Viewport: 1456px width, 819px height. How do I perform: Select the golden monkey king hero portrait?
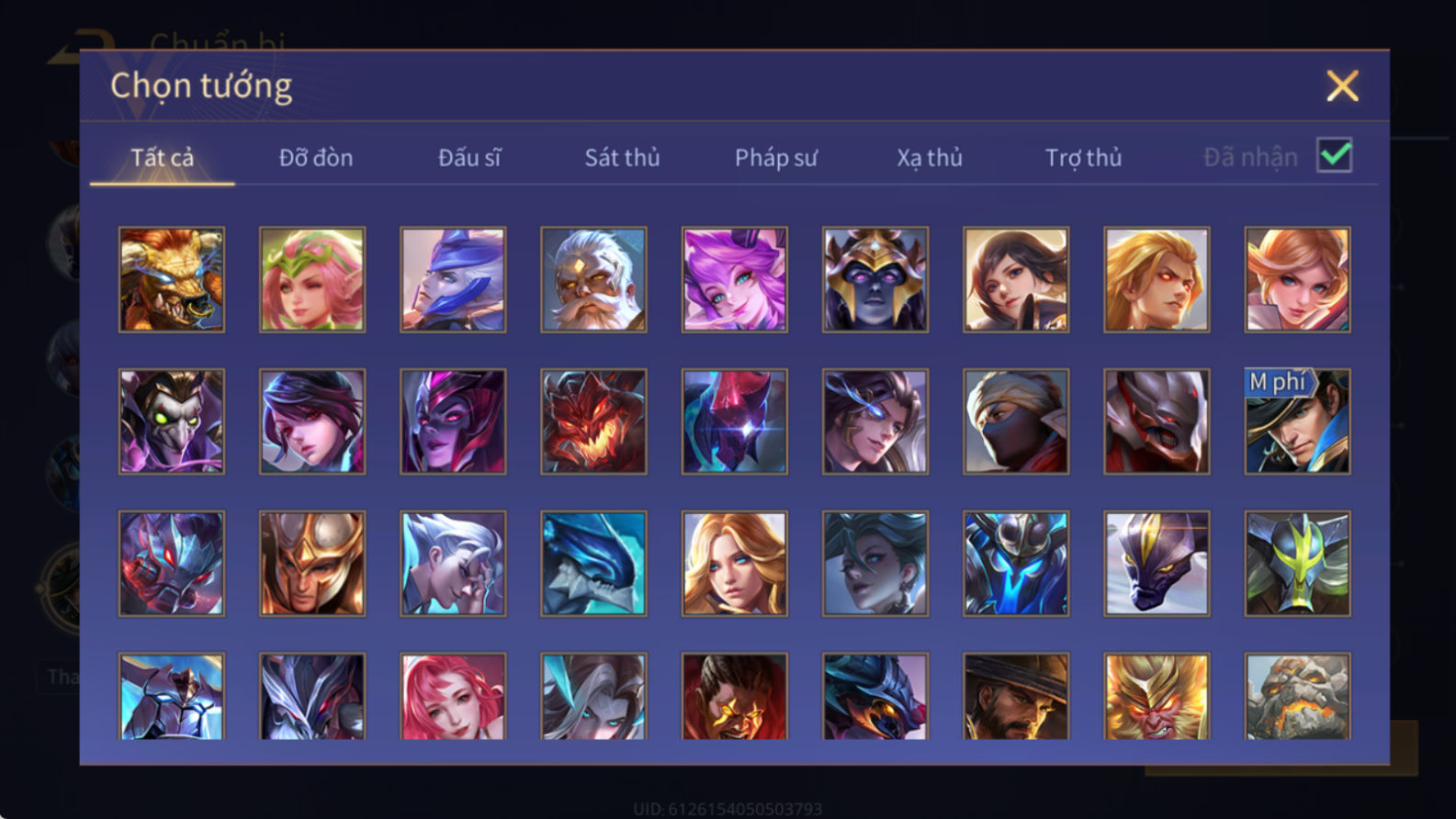pyautogui.click(x=1157, y=696)
